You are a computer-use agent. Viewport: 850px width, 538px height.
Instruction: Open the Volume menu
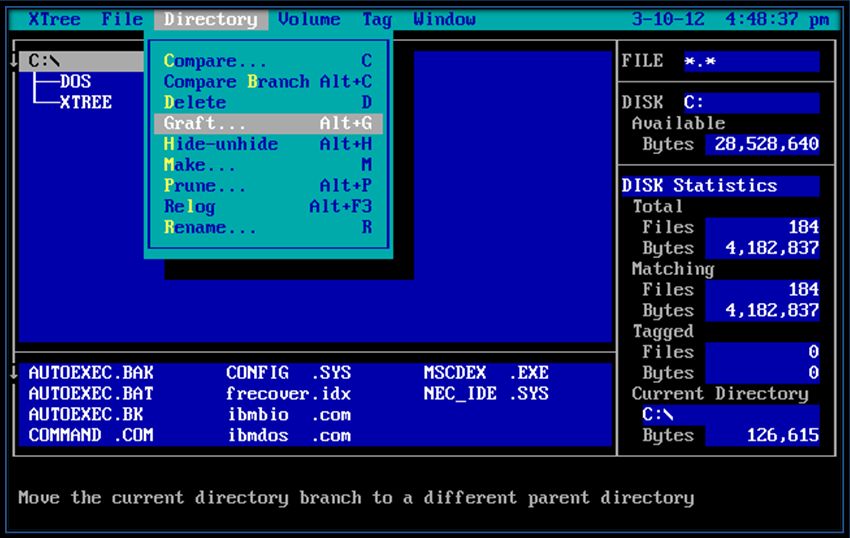point(309,20)
